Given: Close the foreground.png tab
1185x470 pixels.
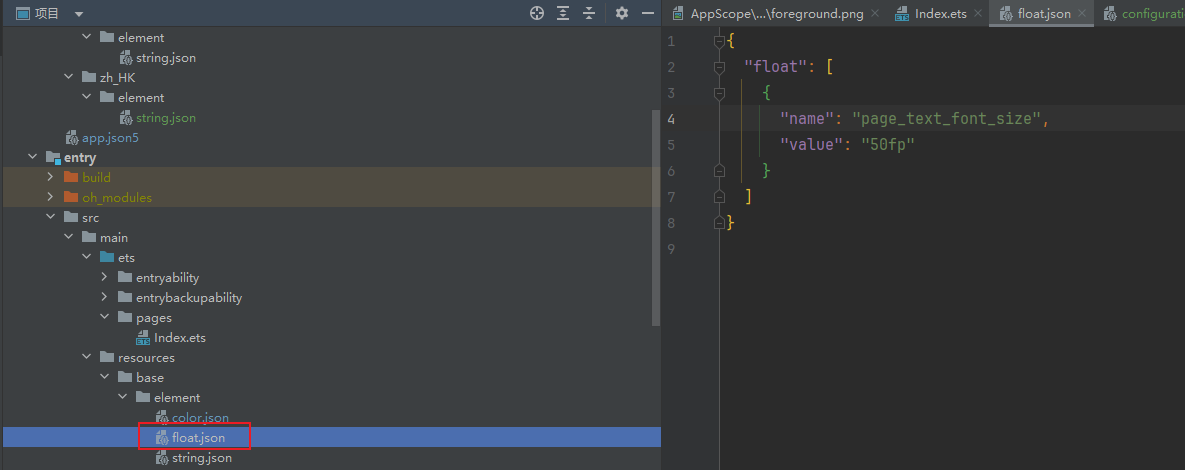Looking at the screenshot, I should pyautogui.click(x=874, y=14).
